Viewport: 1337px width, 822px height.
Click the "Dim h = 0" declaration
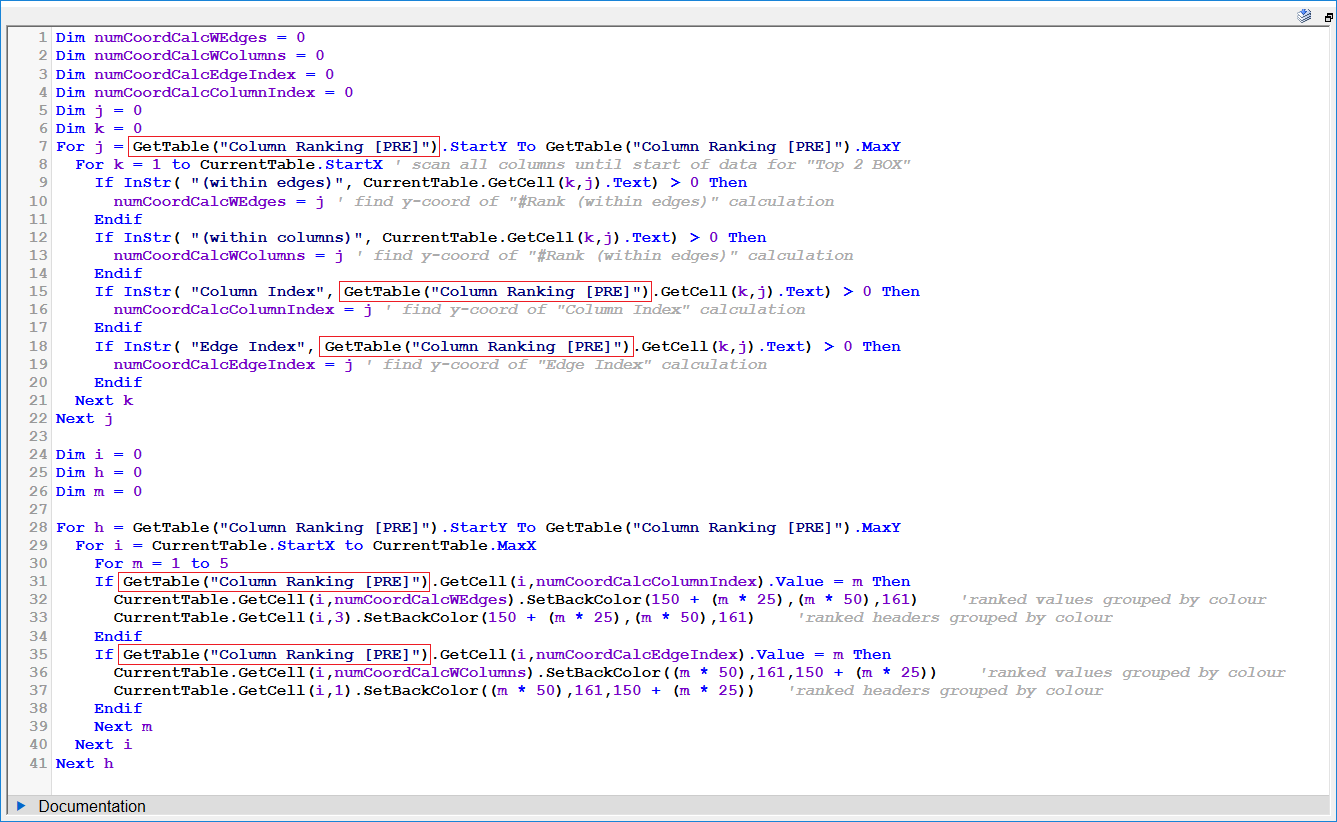pyautogui.click(x=98, y=473)
